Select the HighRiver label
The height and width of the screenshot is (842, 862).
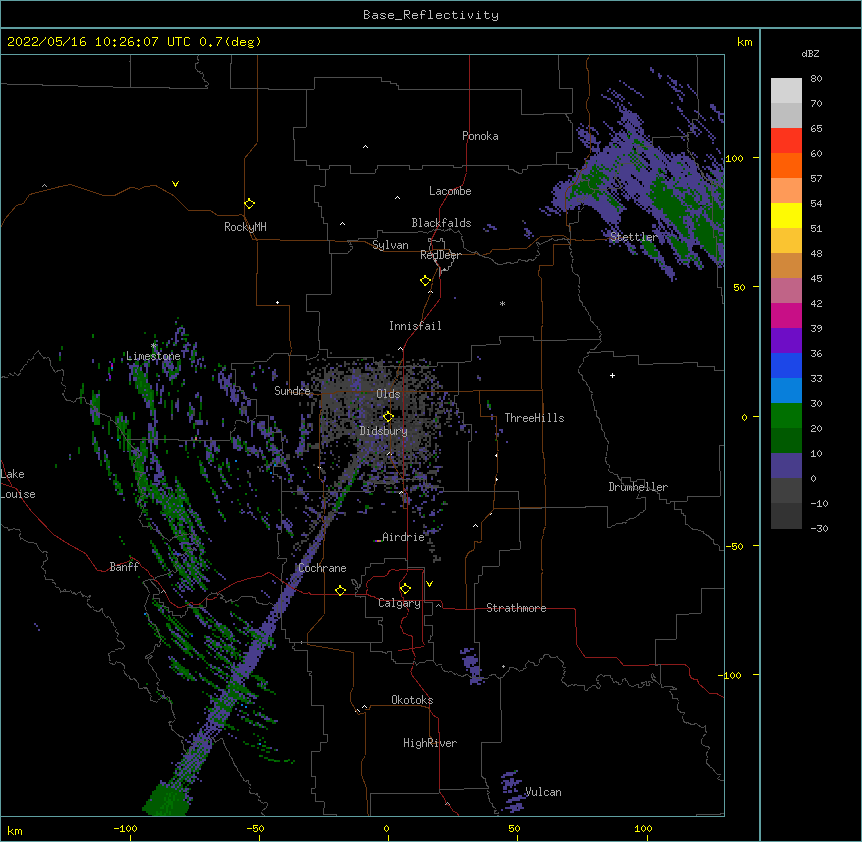pos(430,743)
